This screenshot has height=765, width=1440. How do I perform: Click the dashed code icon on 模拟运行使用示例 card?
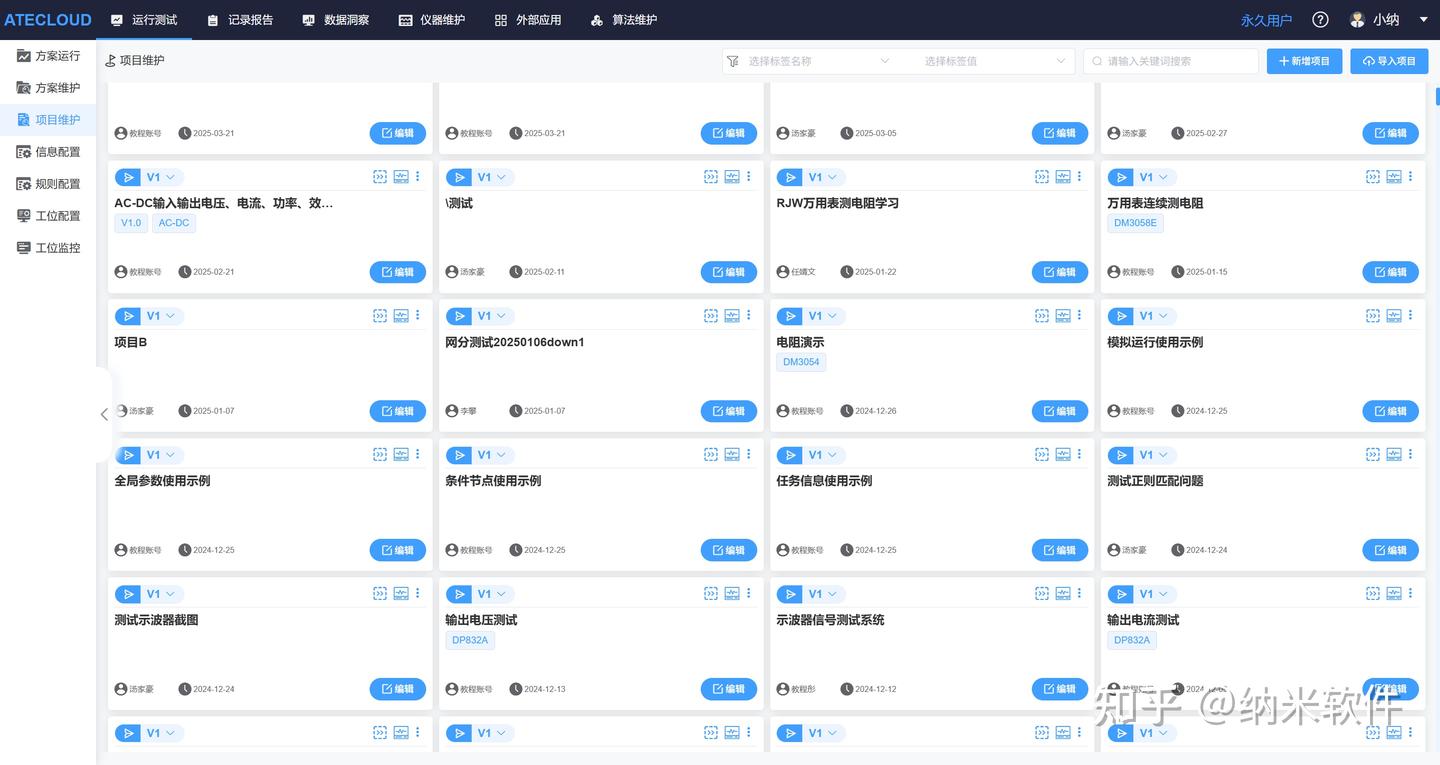(x=1371, y=315)
